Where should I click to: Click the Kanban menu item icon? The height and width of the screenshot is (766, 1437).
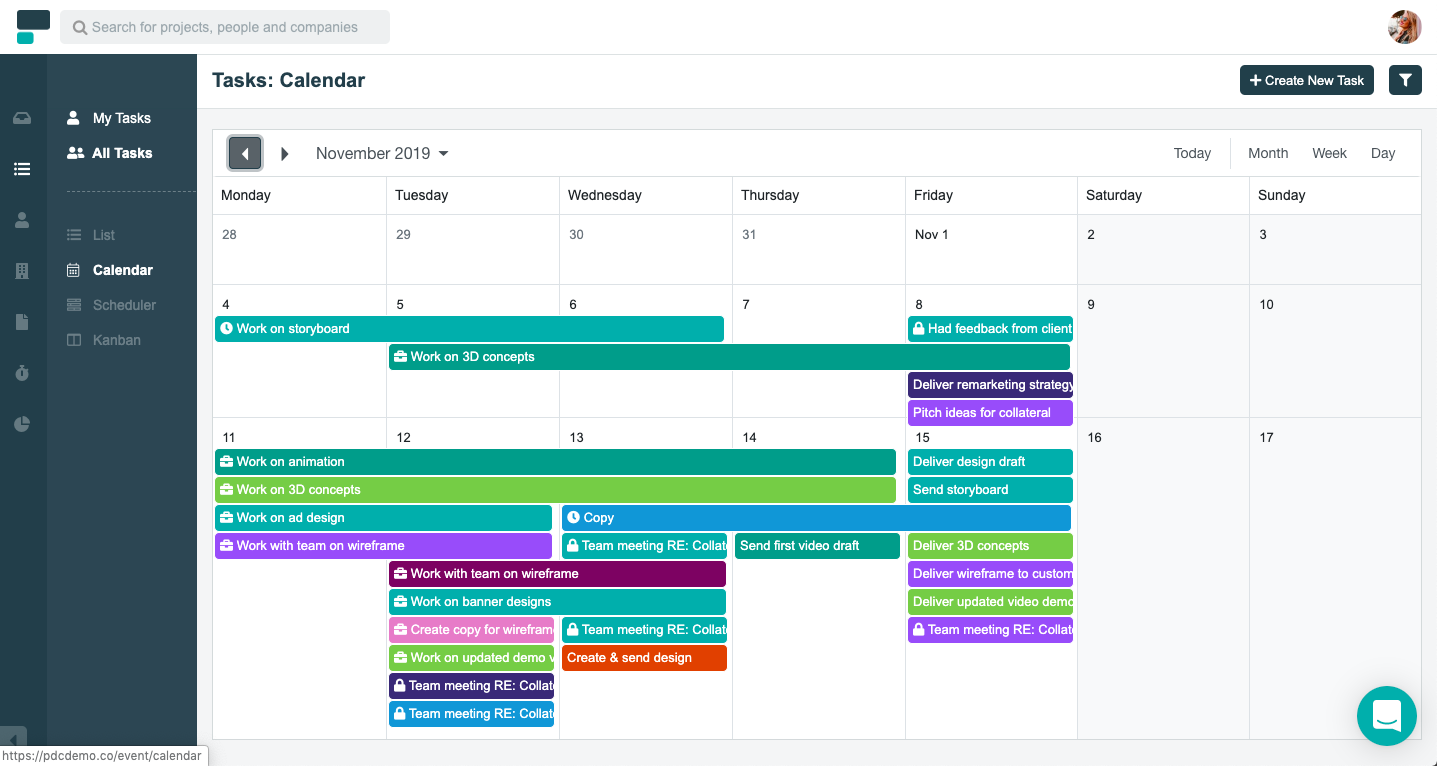(73, 340)
